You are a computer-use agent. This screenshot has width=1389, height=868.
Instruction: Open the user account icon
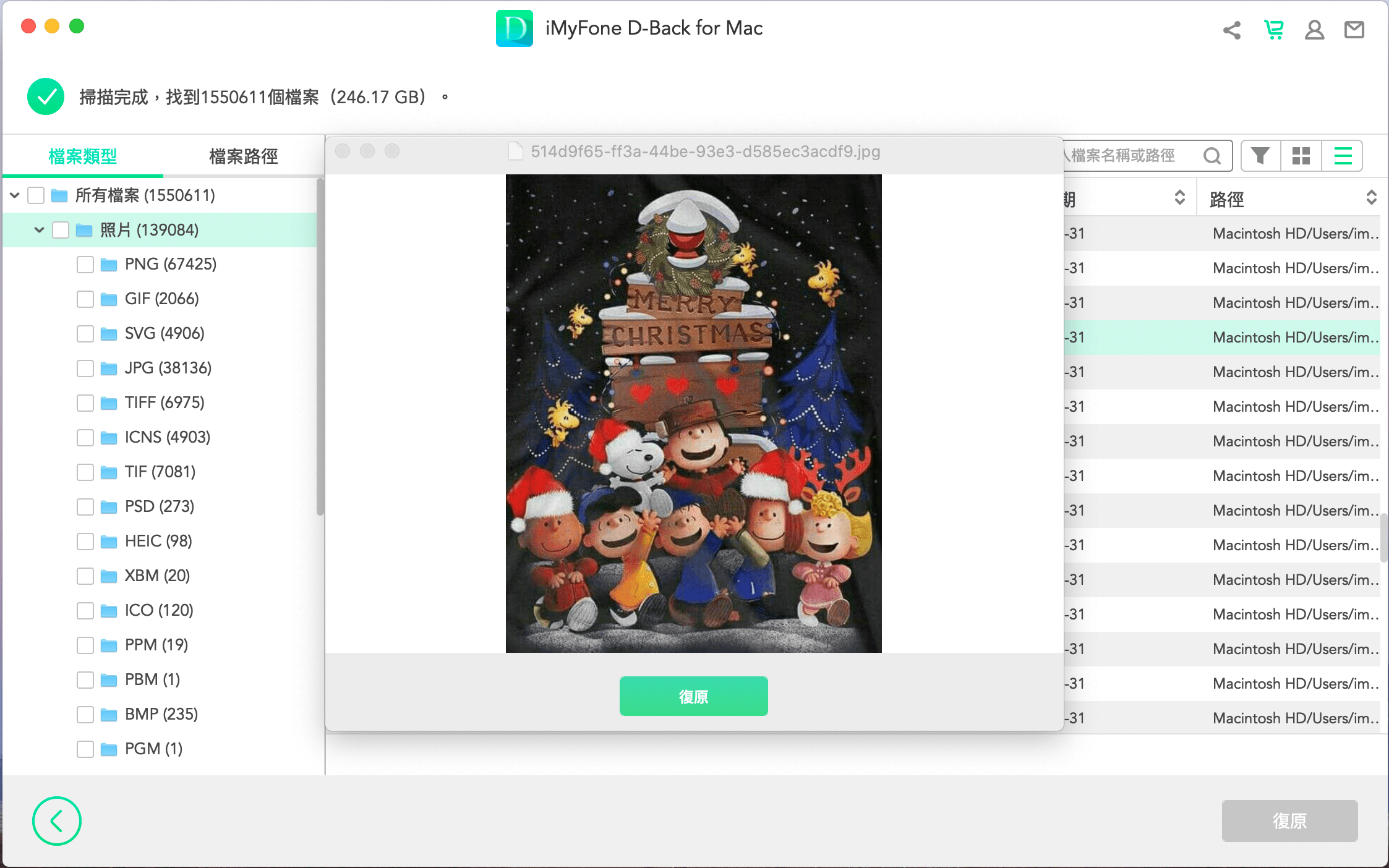point(1314,30)
